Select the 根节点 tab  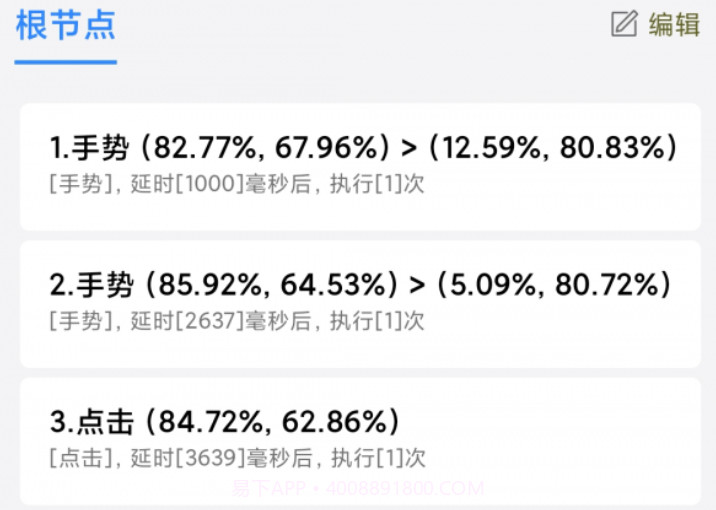tap(65, 26)
